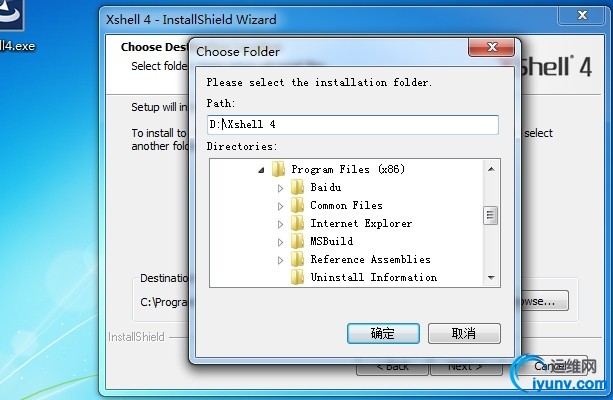Click the scrollbar down arrow in Directories

[x=491, y=278]
